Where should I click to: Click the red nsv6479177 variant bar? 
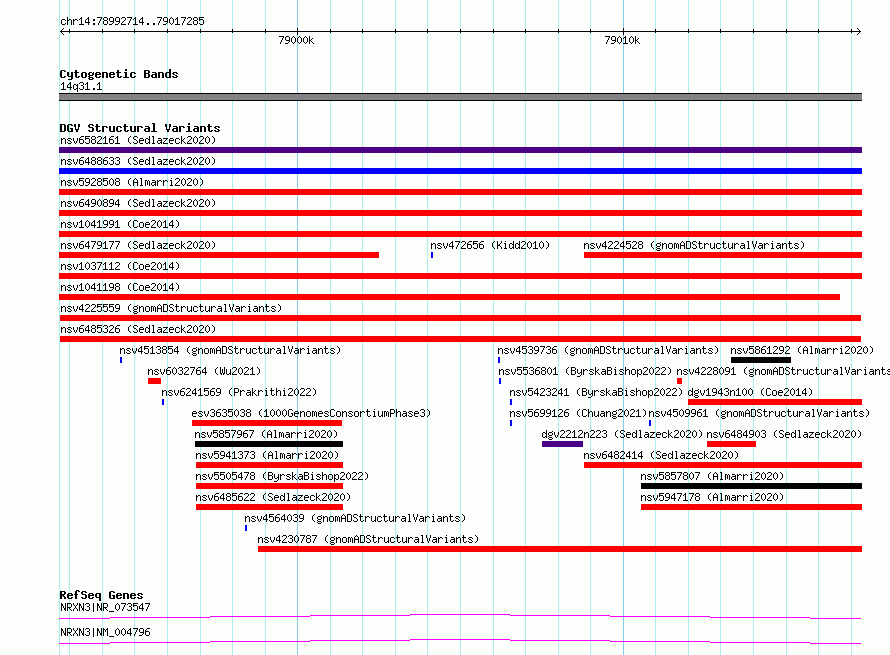[219, 255]
